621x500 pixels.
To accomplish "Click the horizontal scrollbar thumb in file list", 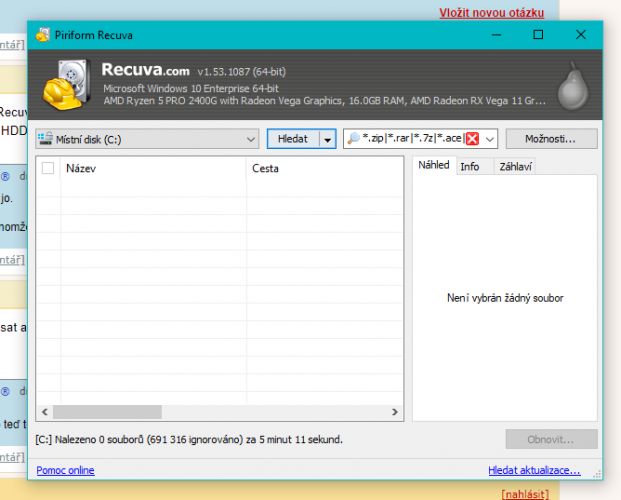I will coord(107,412).
